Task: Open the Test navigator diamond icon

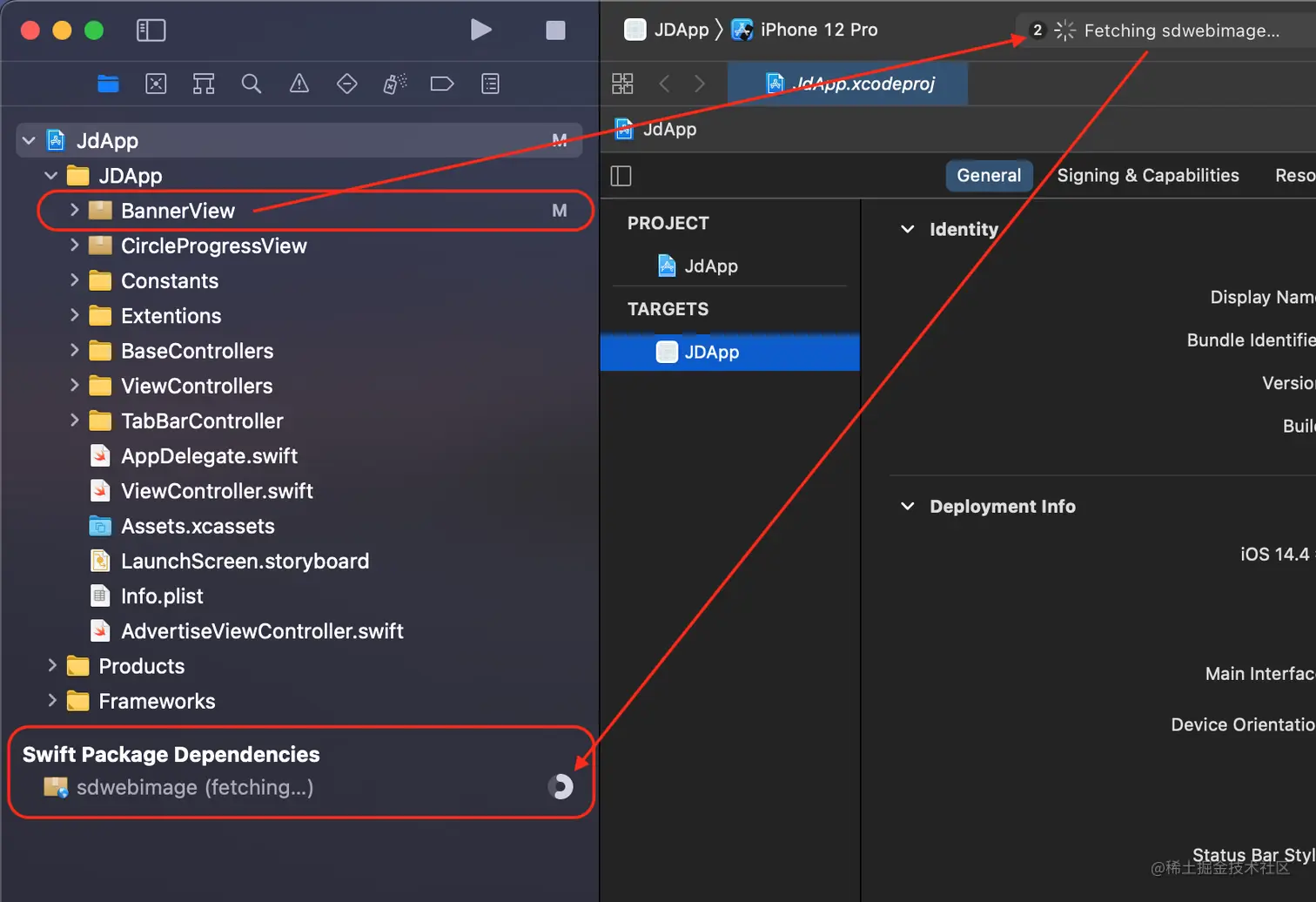Action: click(347, 84)
